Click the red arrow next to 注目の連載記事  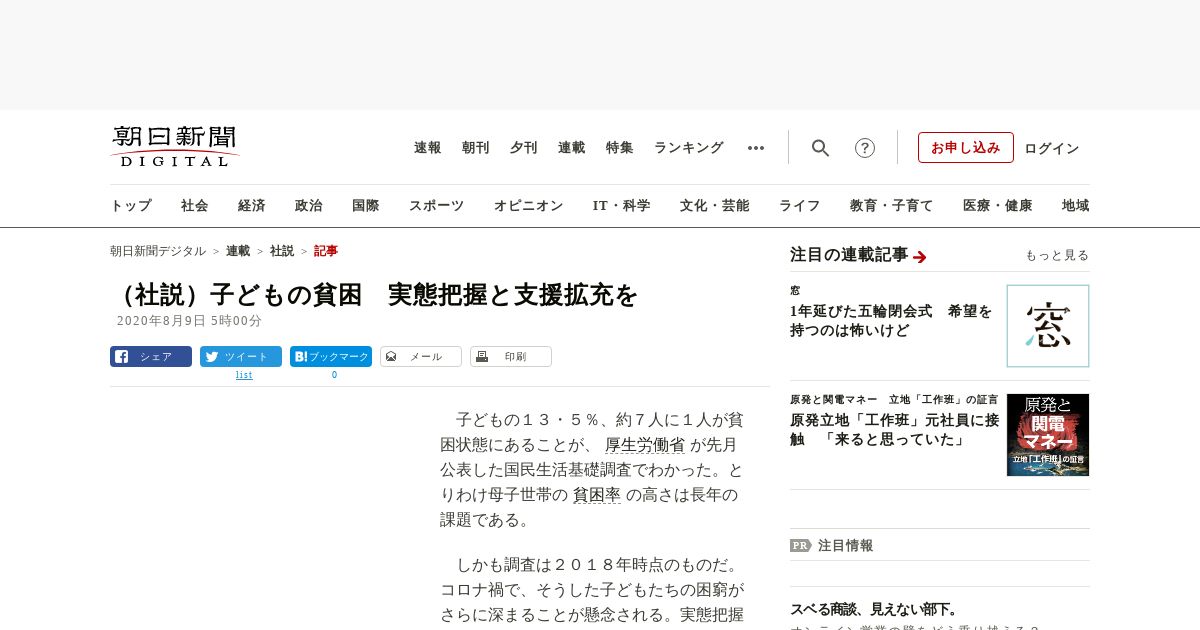click(920, 256)
